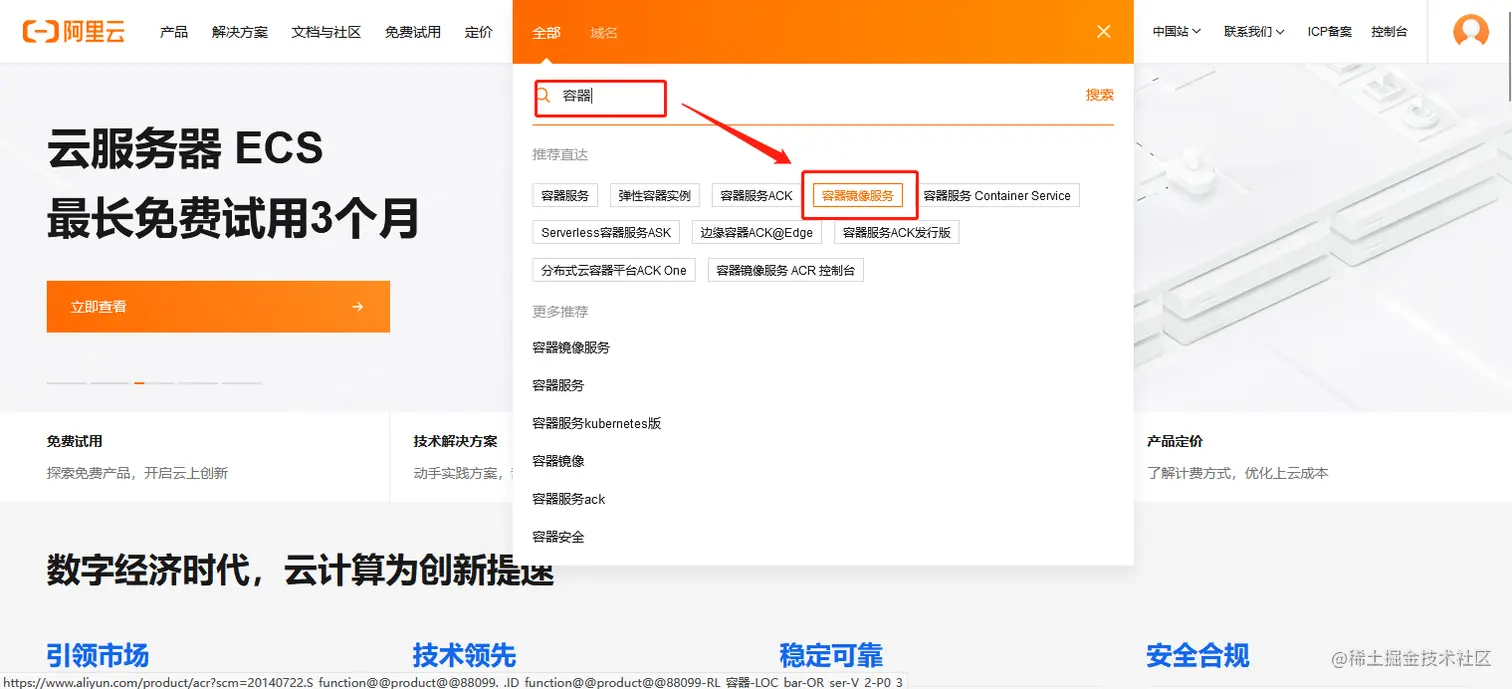This screenshot has height=689, width=1512.
Task: Close the search panel with X
Action: 1104,32
